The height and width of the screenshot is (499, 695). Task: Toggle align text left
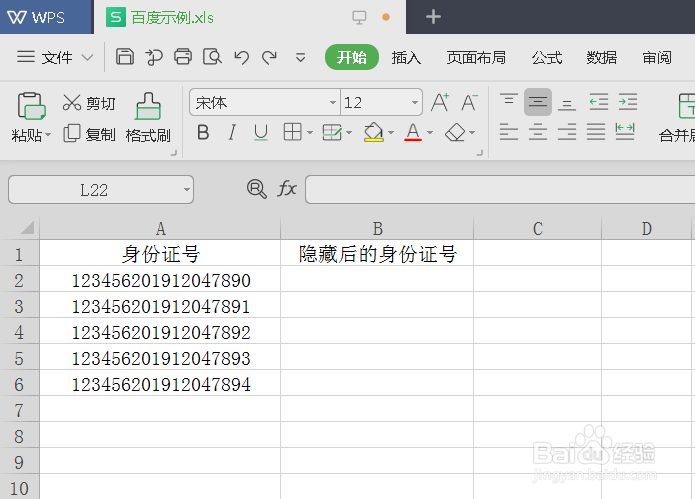pyautogui.click(x=509, y=132)
